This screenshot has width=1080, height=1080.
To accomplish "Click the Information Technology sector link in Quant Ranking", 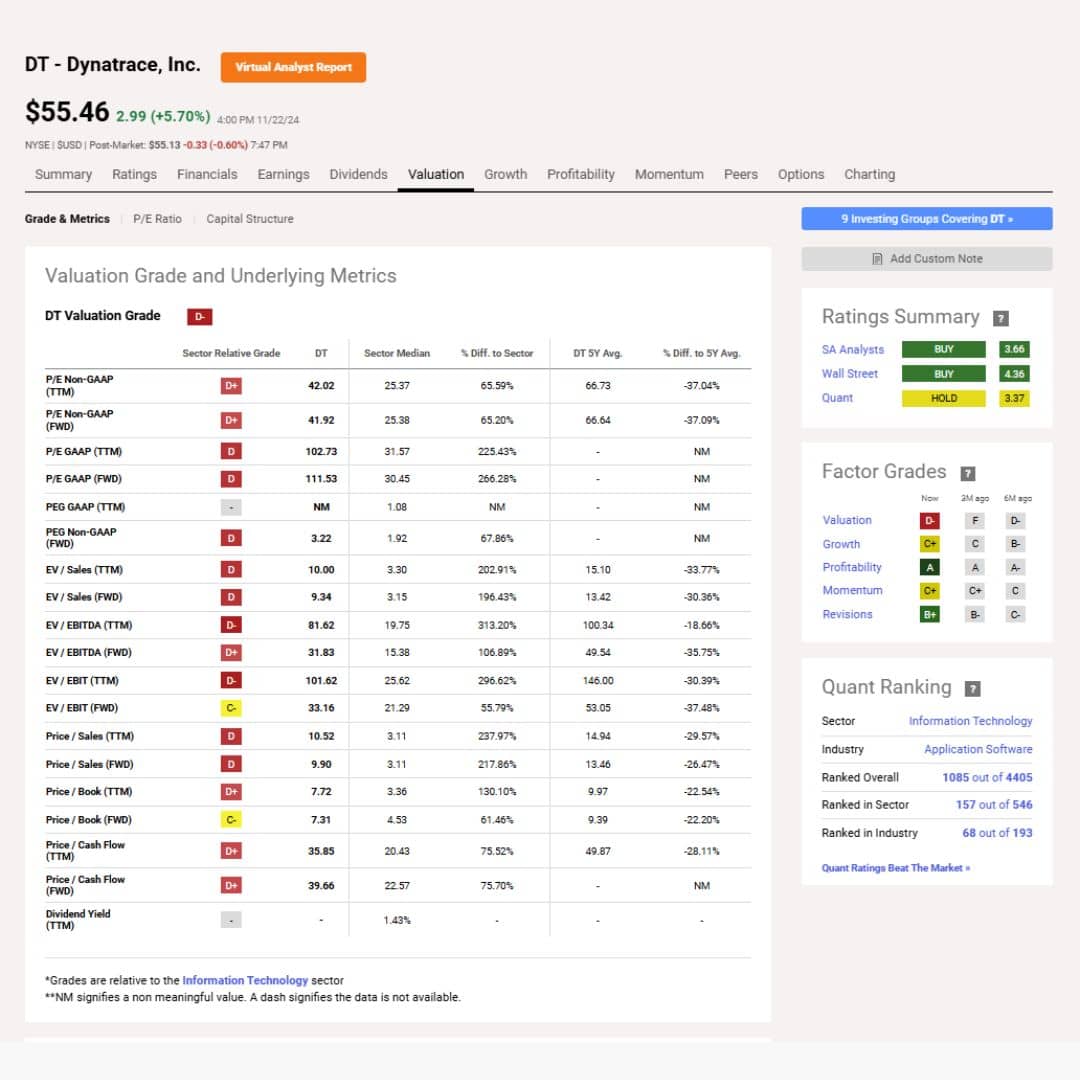I will click(x=970, y=721).
